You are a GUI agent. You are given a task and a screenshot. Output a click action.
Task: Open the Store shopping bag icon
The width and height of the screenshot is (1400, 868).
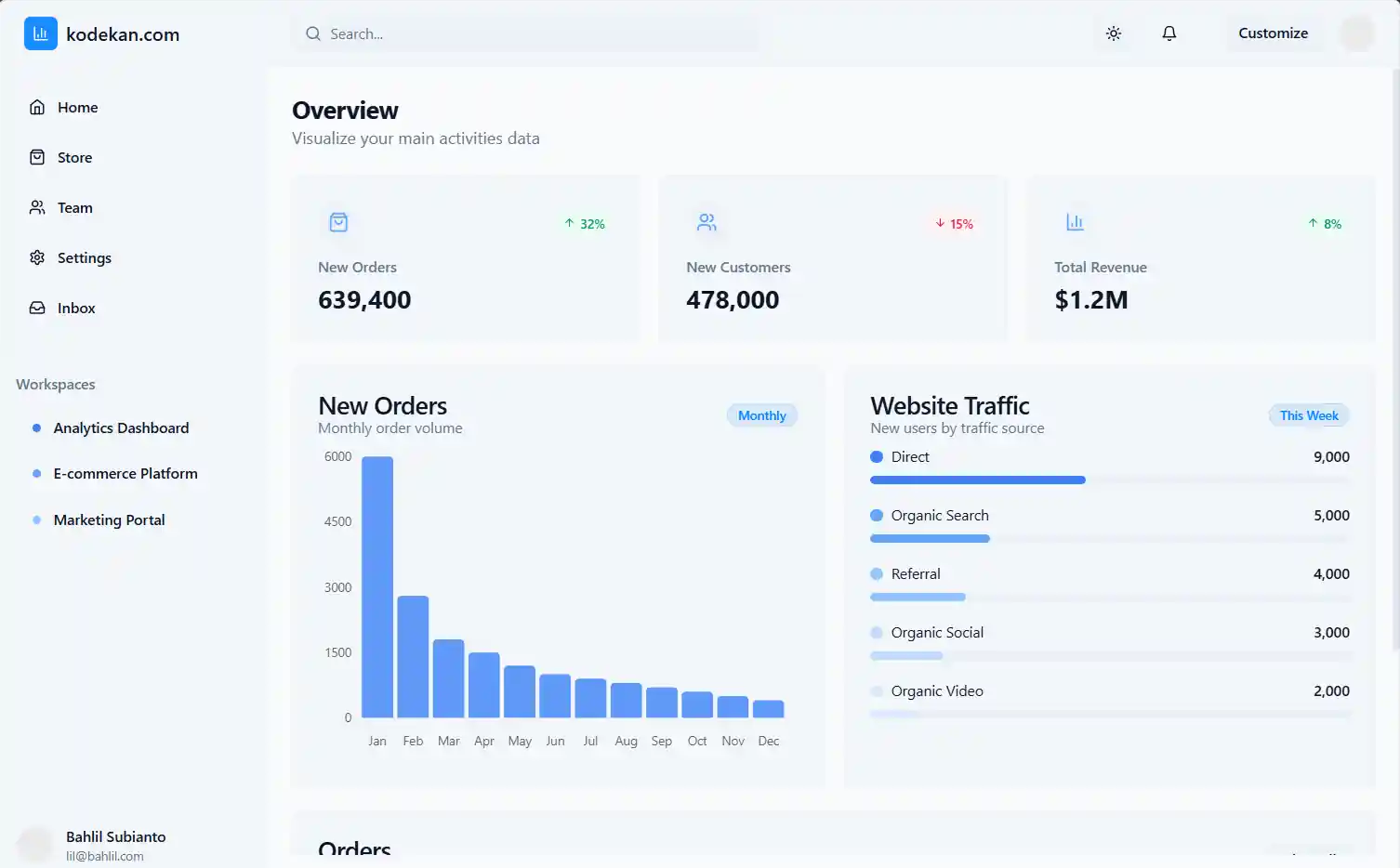[37, 157]
